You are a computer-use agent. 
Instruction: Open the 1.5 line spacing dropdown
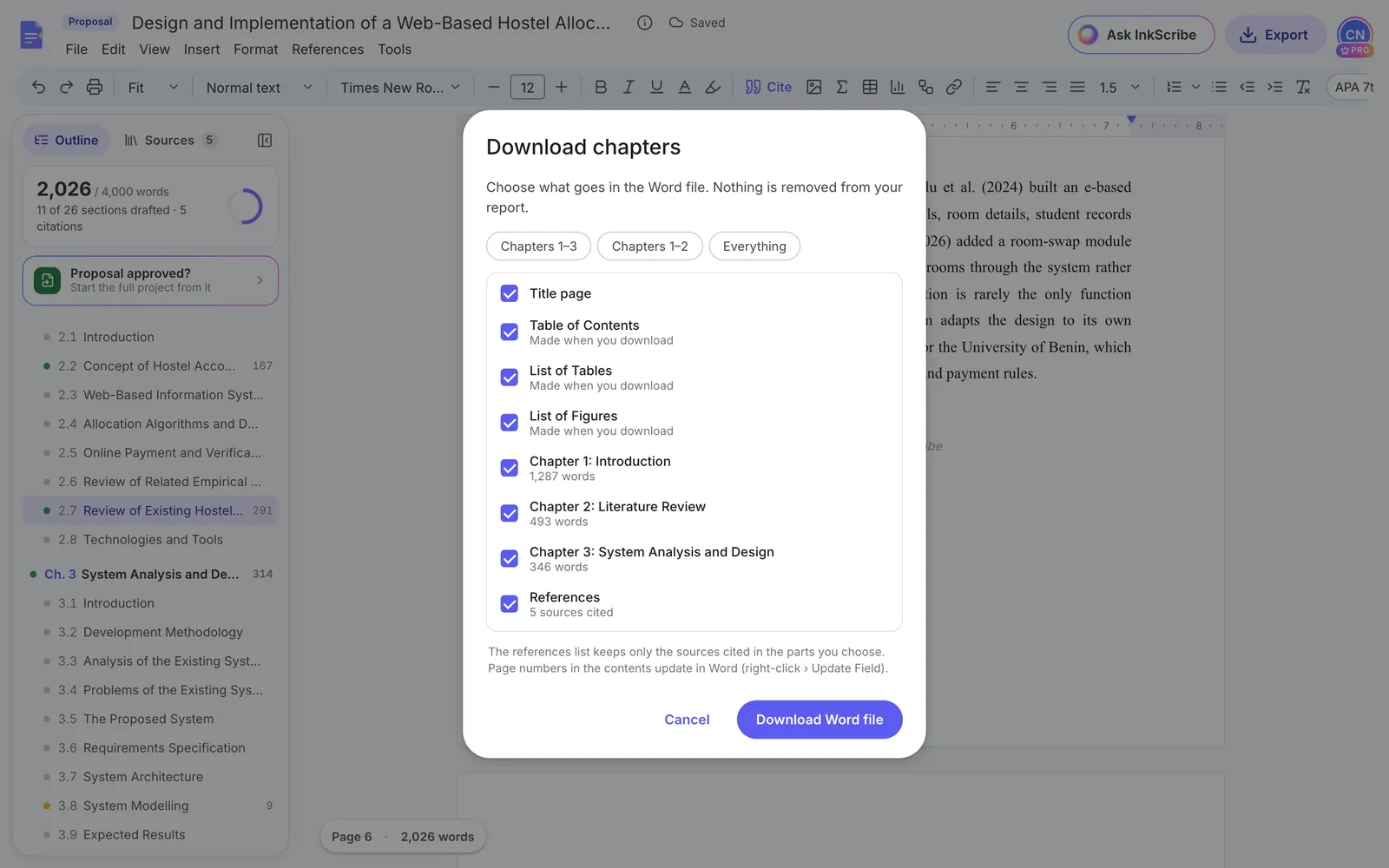tap(1119, 87)
